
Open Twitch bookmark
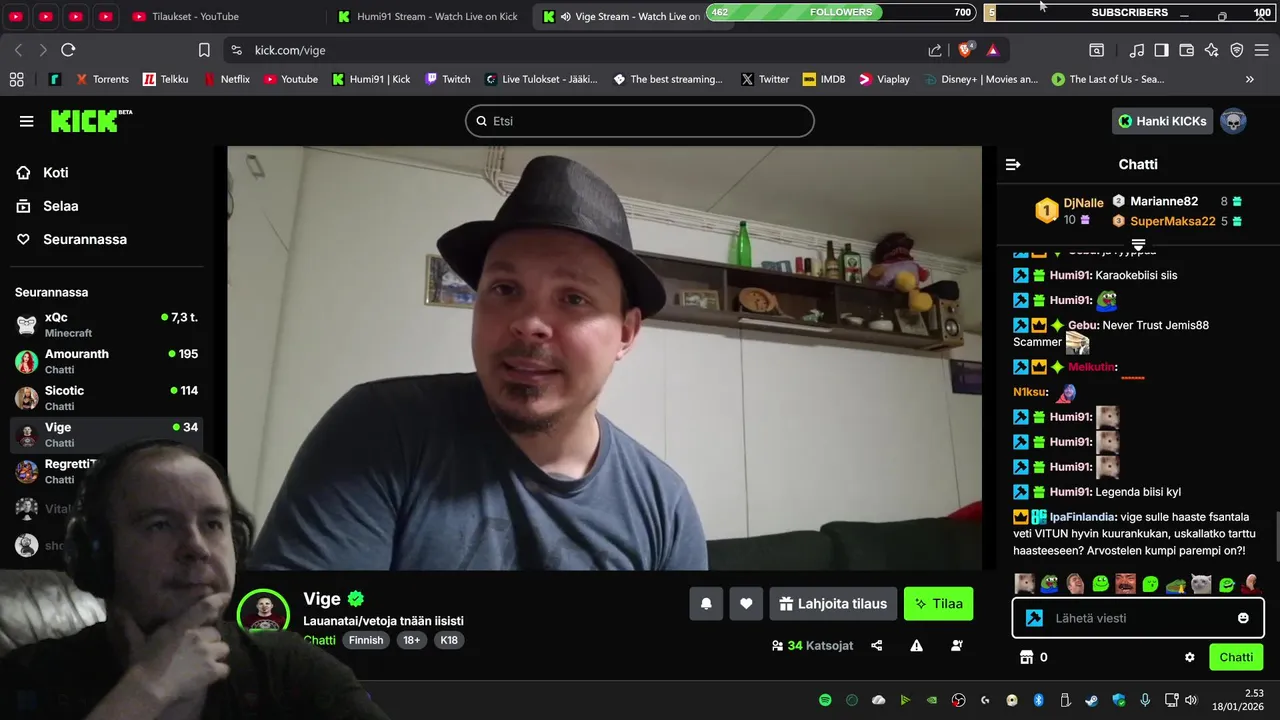(447, 79)
